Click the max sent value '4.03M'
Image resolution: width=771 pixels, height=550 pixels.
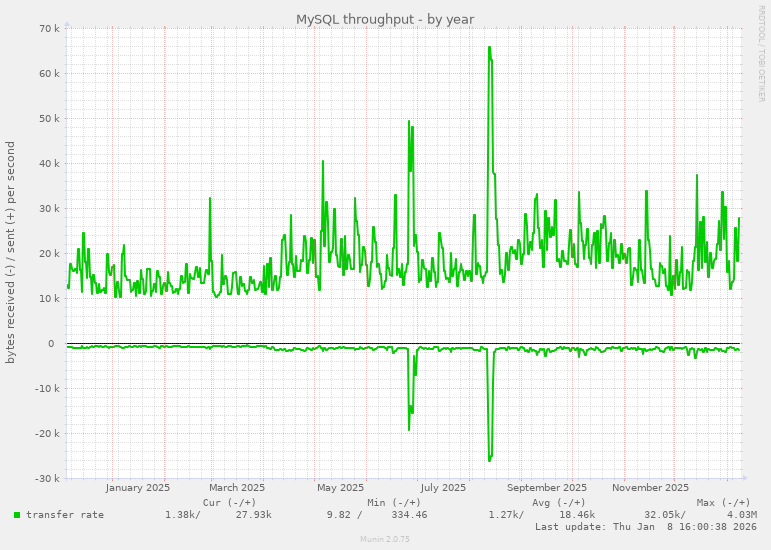[741, 515]
